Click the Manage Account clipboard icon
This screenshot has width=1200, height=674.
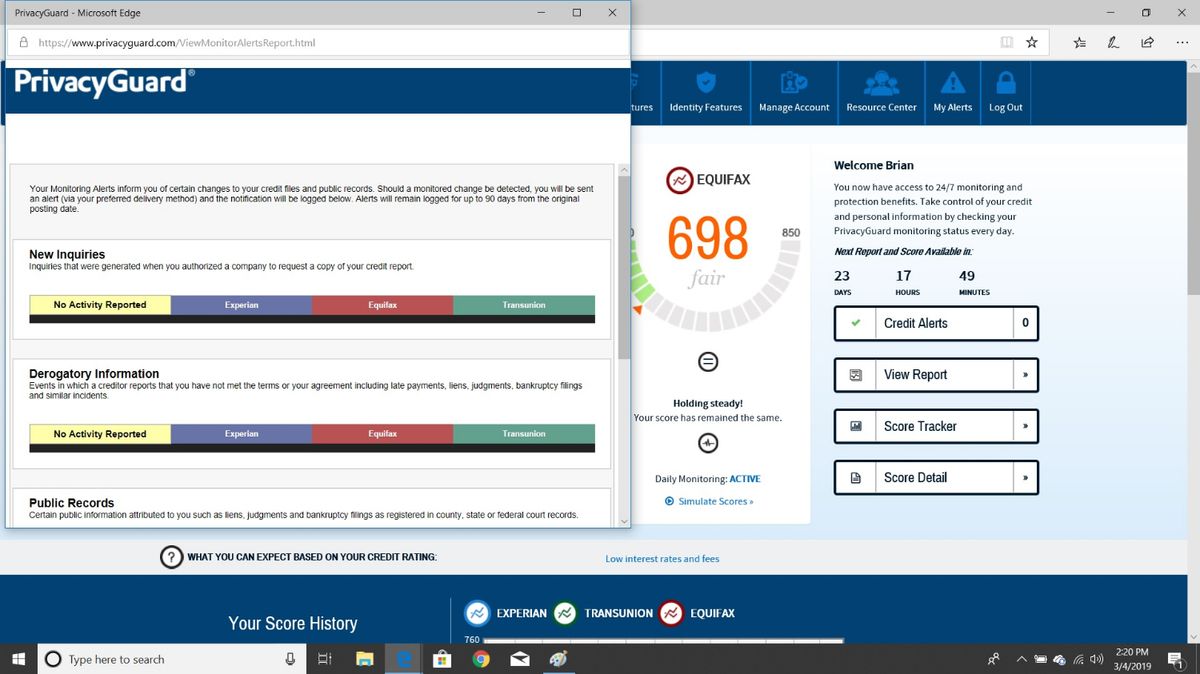pyautogui.click(x=793, y=82)
